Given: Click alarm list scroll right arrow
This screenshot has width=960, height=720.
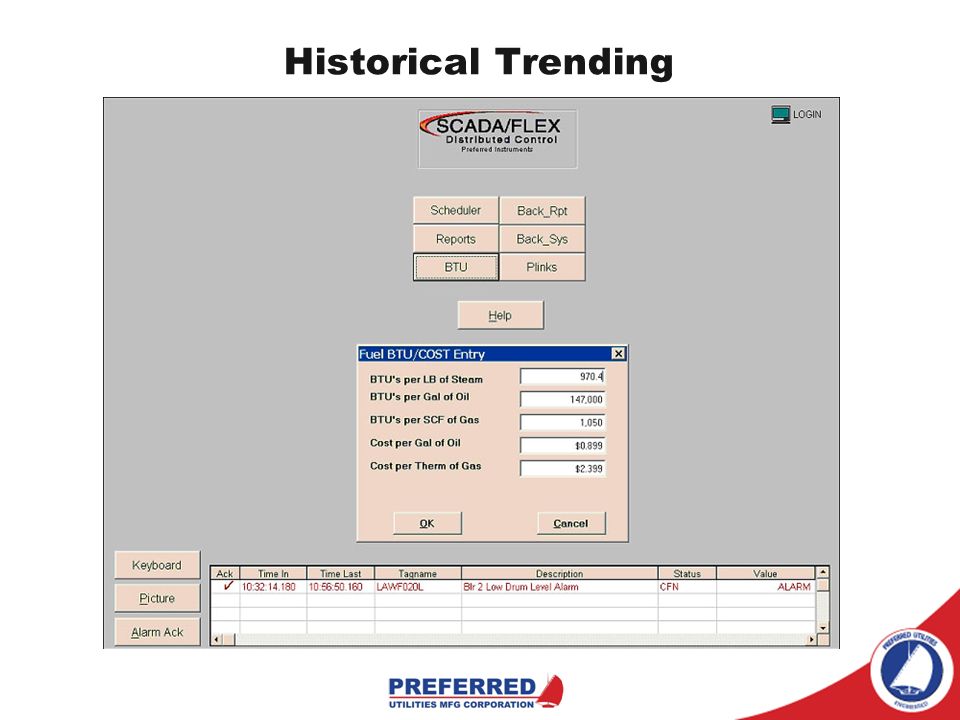Looking at the screenshot, I should 811,640.
